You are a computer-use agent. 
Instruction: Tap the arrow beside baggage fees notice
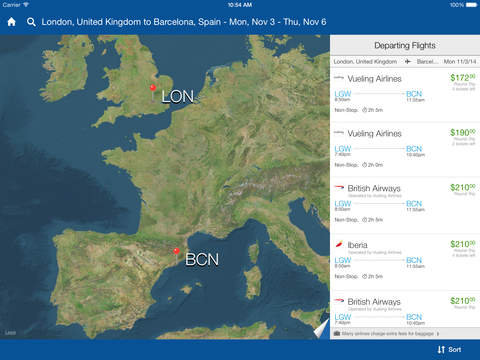coord(438,333)
